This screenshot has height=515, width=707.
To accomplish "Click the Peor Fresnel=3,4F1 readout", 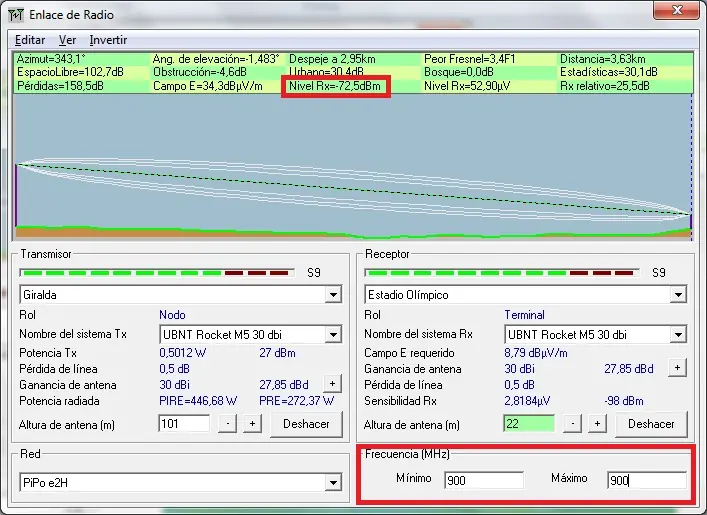I will pyautogui.click(x=469, y=59).
